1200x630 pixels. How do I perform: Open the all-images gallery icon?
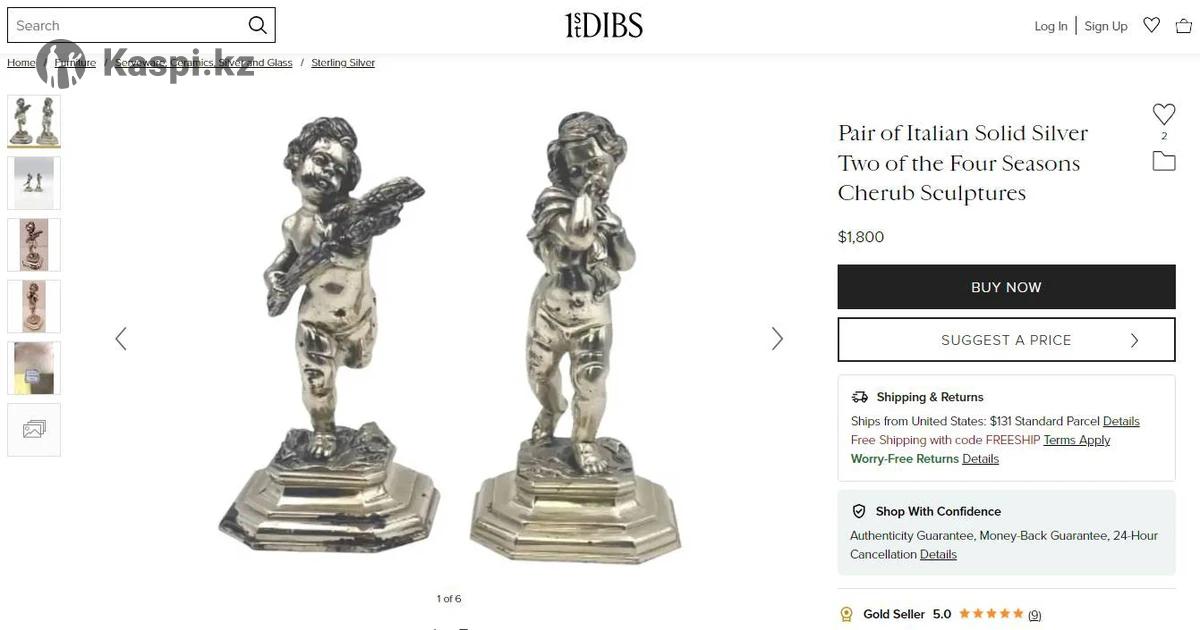(34, 430)
